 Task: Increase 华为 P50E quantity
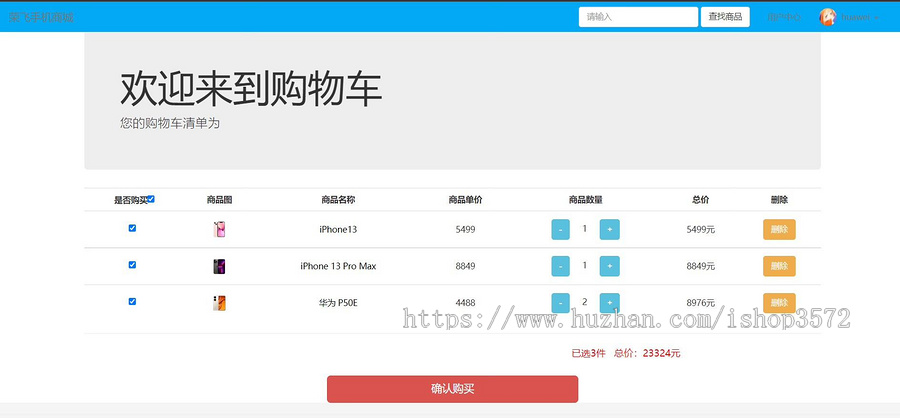point(610,303)
